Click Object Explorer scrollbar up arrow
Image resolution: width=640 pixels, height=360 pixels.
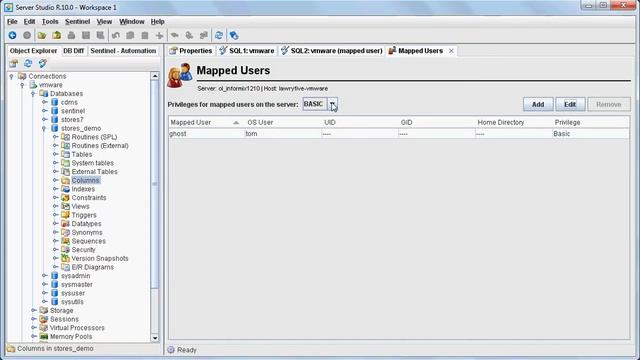coord(155,76)
